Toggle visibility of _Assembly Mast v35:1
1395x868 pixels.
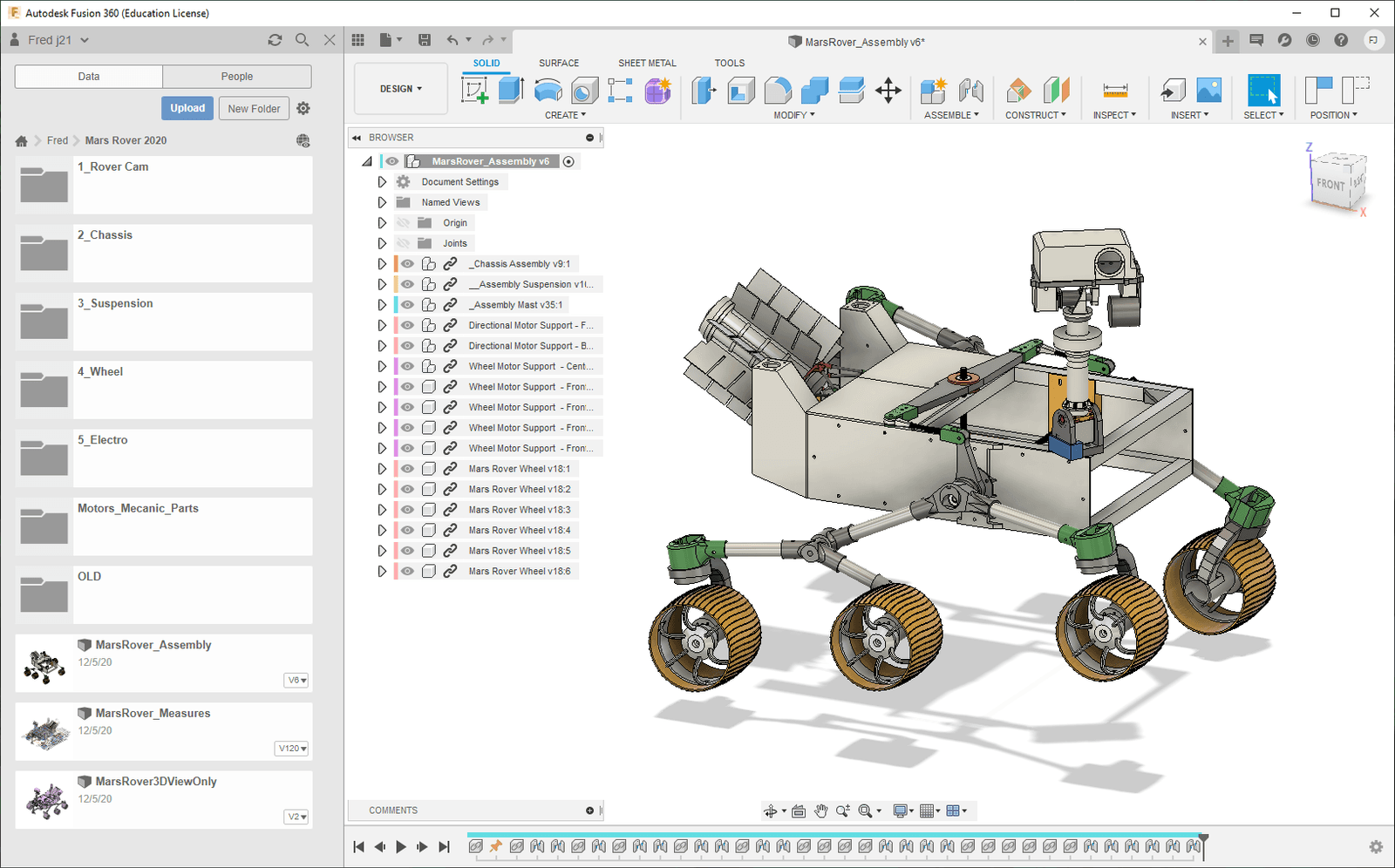[407, 305]
